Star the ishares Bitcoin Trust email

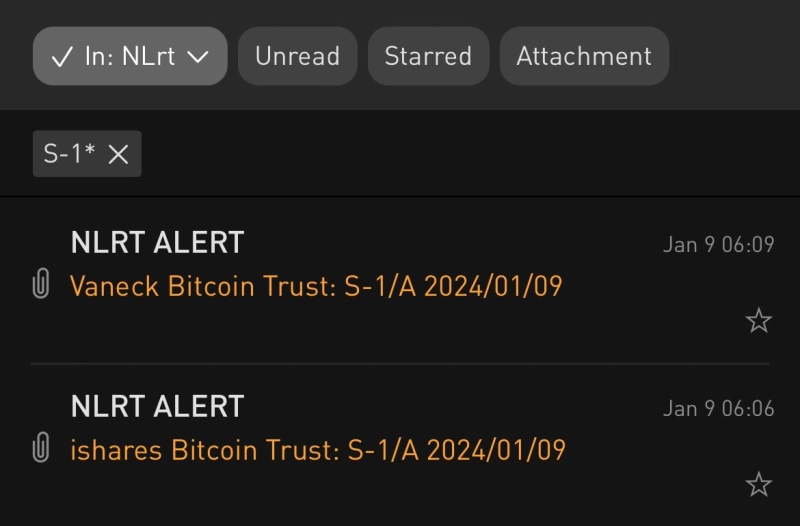coord(759,485)
